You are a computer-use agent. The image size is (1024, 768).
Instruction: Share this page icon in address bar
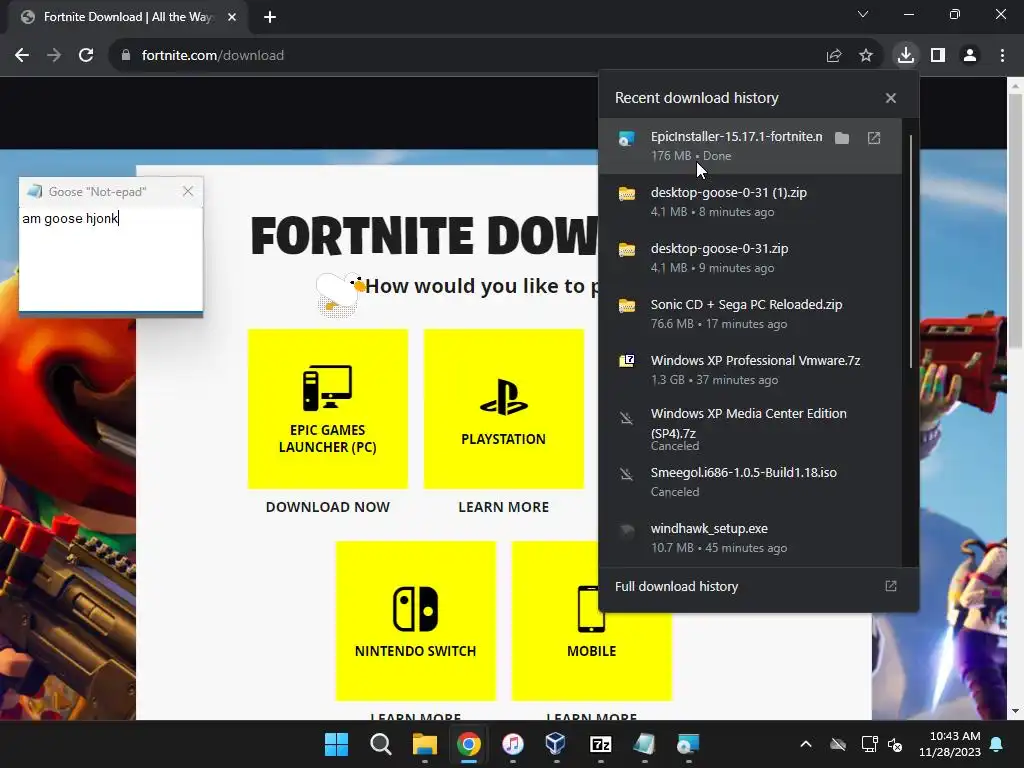(x=834, y=56)
